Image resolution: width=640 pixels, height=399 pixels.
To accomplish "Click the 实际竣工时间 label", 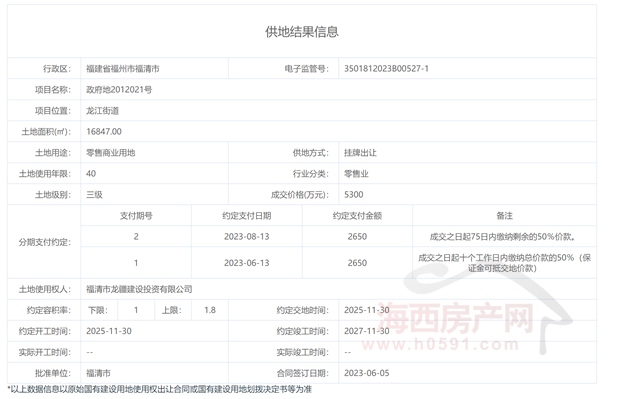I will [x=302, y=352].
